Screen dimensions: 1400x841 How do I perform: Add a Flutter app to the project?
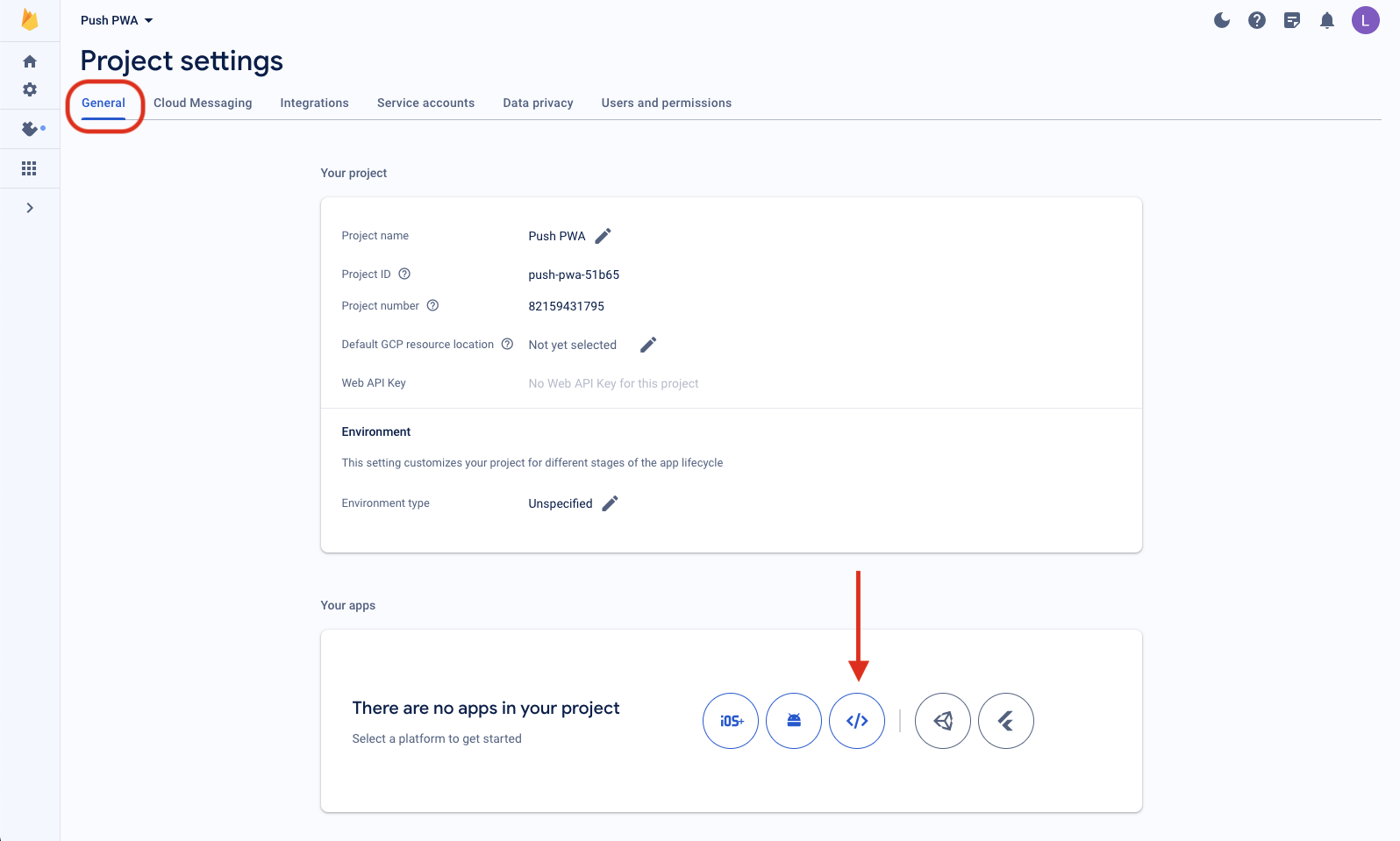1005,721
